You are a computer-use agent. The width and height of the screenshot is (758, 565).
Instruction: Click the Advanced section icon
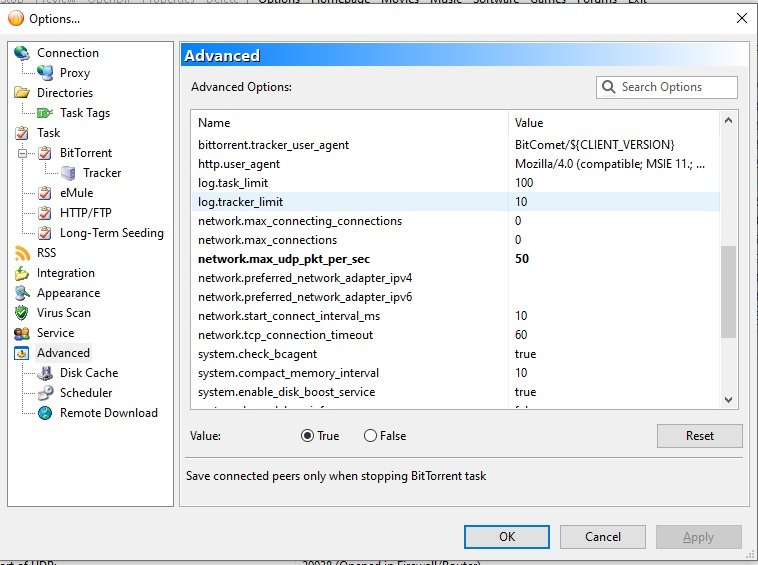coord(22,353)
